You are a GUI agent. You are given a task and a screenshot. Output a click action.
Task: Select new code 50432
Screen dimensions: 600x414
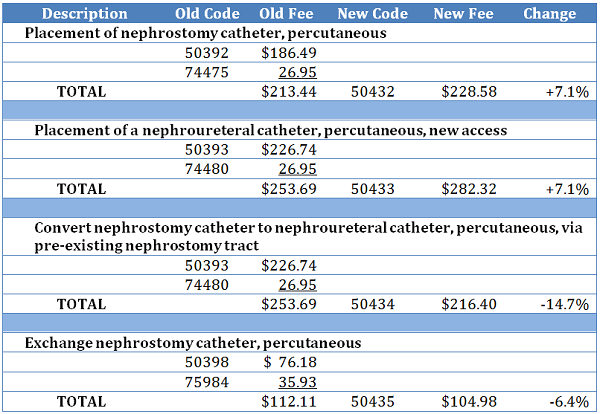point(373,91)
